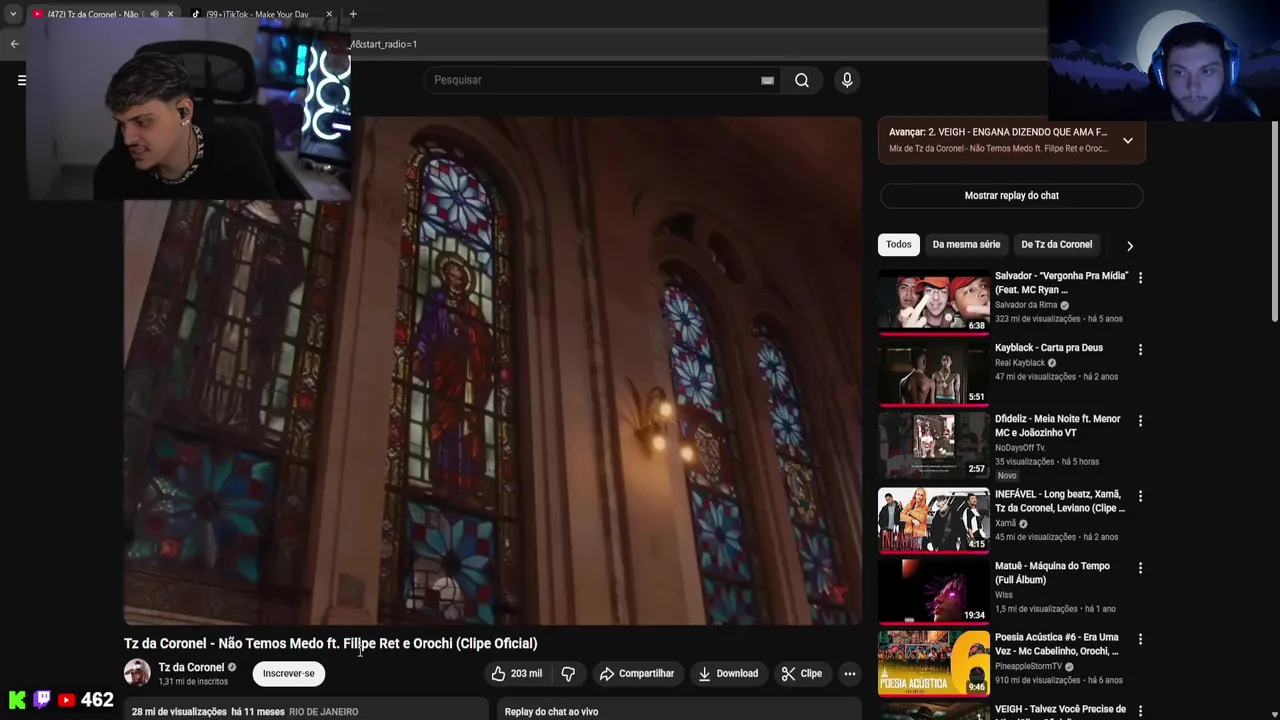Image resolution: width=1280 pixels, height=720 pixels.
Task: Click the NoDaysOff Tv. channel name
Action: pyautogui.click(x=1018, y=448)
